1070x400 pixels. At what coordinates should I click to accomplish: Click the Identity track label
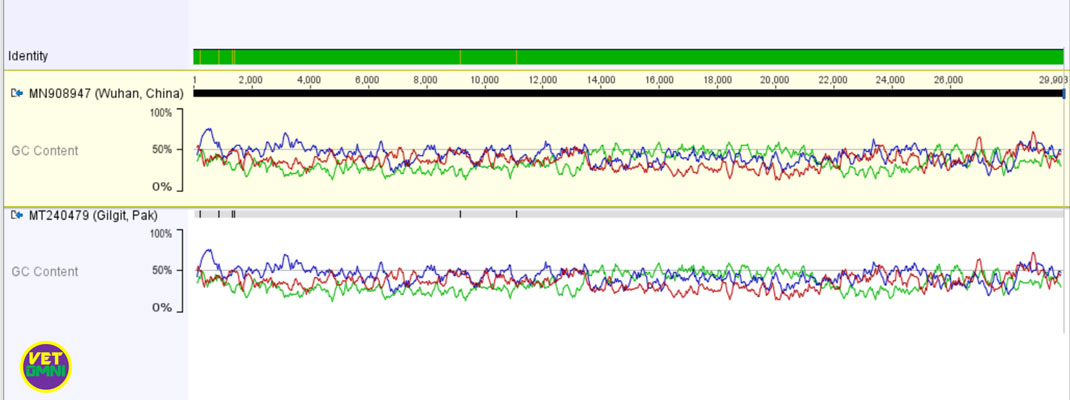[28, 56]
